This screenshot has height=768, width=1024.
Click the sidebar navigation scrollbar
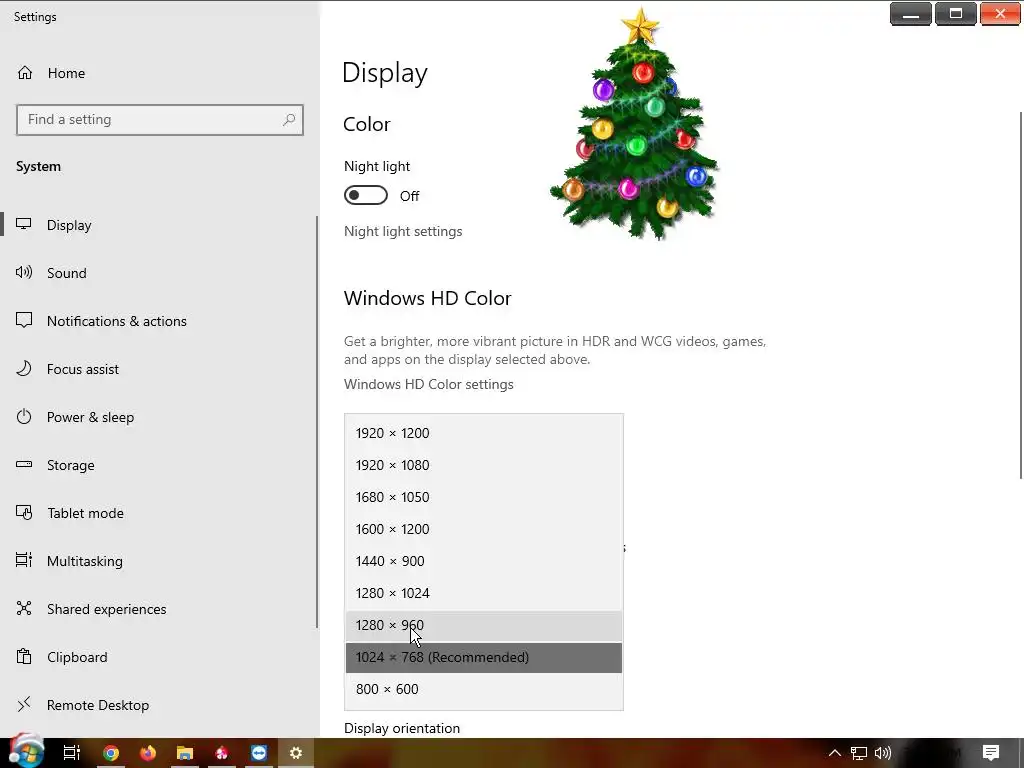pos(317,422)
